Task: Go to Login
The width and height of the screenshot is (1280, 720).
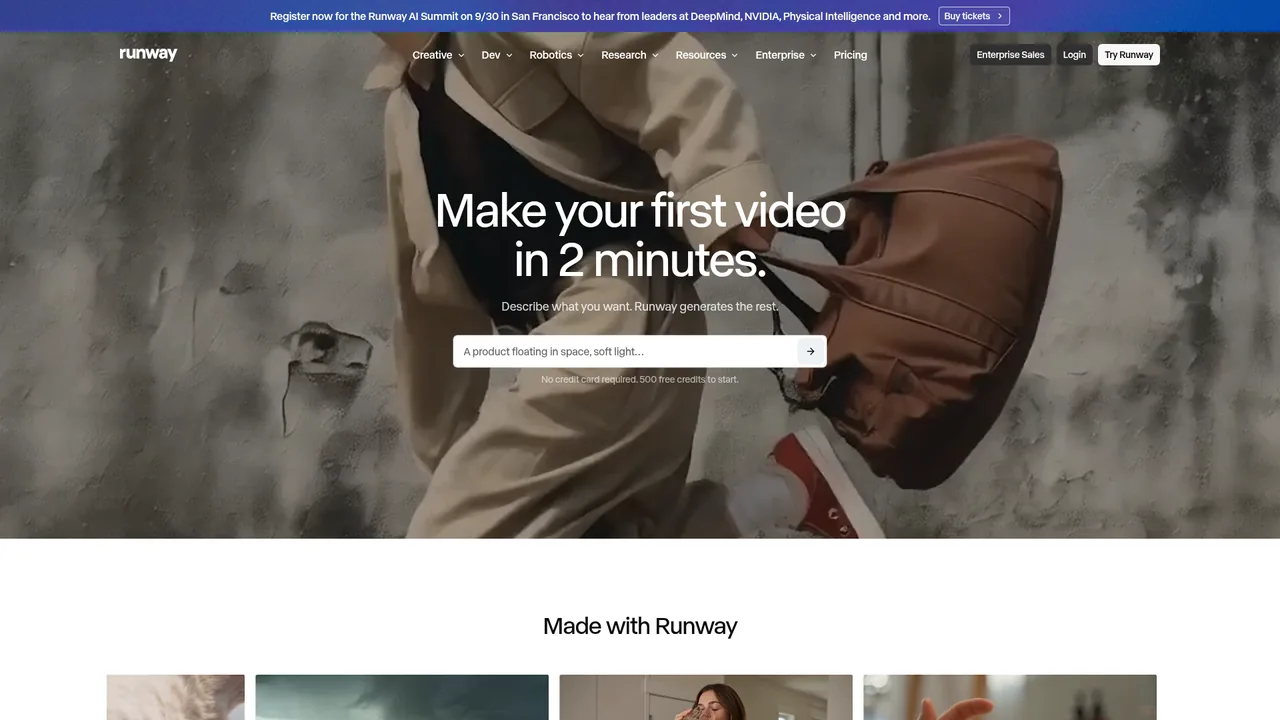Action: click(1074, 55)
